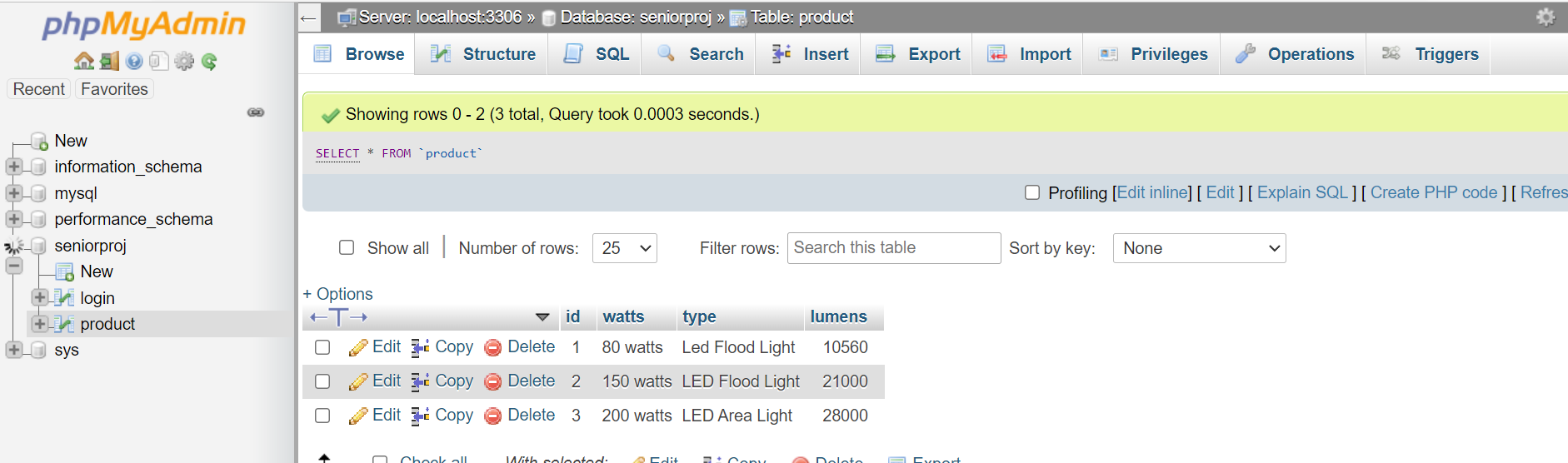1568x463 pixels.
Task: Focus the Filter rows search field
Action: point(894,248)
